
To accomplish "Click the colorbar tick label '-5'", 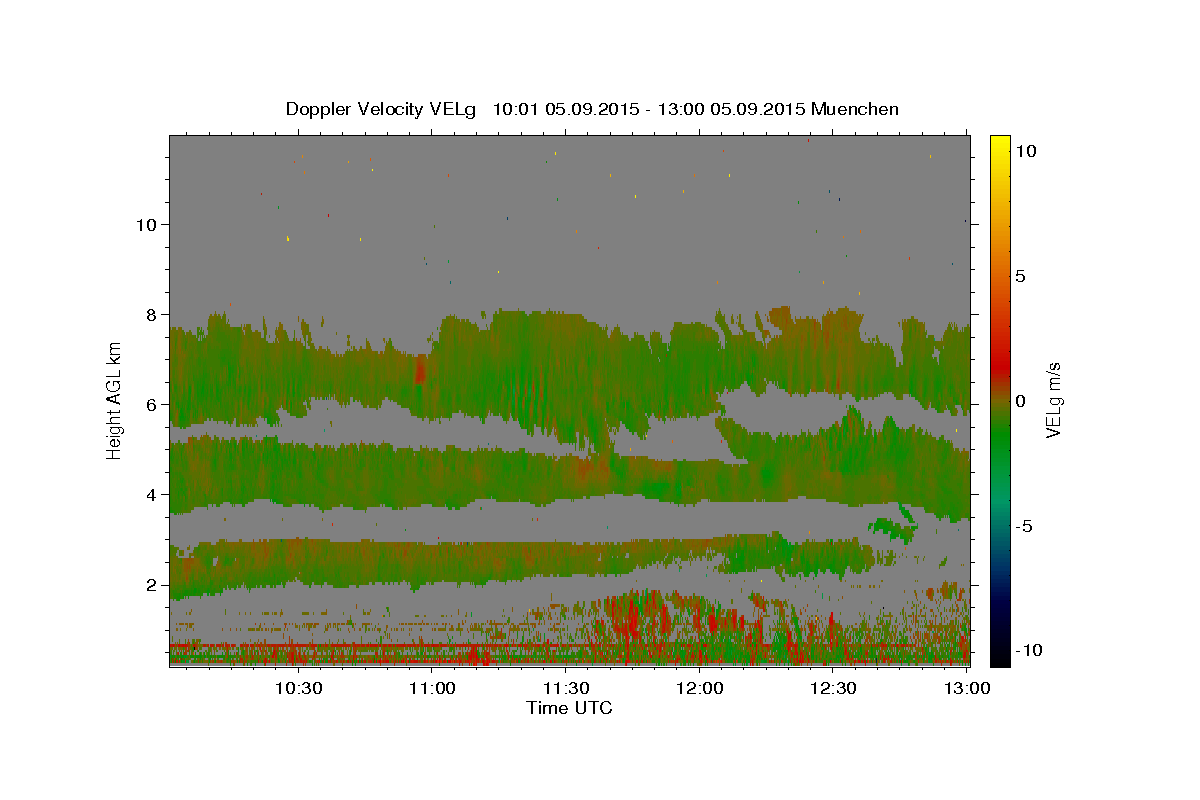I will pos(1023,526).
